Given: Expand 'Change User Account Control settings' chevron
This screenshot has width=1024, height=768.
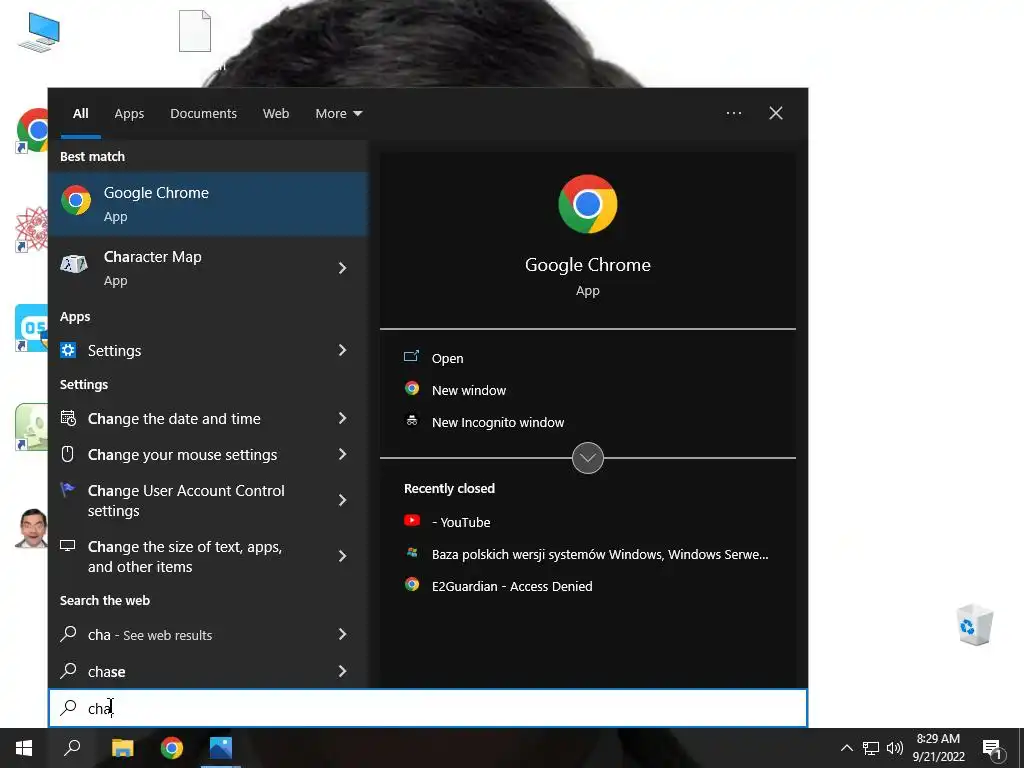Looking at the screenshot, I should 342,500.
